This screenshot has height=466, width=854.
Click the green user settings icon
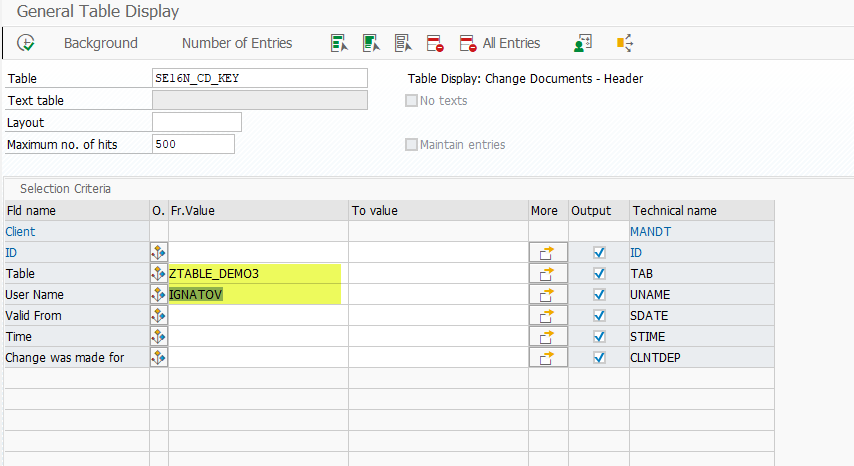[x=583, y=43]
